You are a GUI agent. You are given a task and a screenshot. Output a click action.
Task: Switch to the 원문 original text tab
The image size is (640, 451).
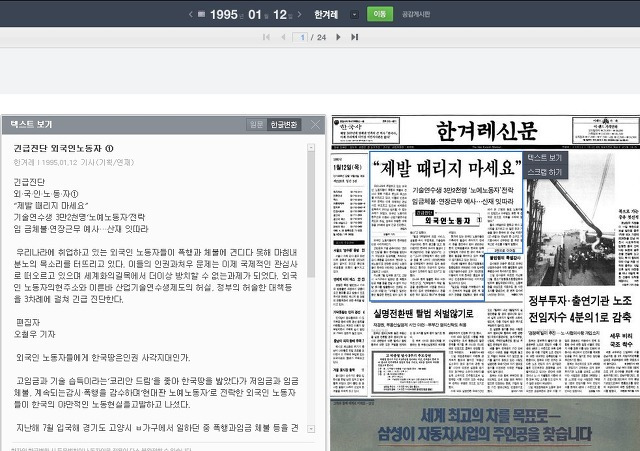point(256,124)
